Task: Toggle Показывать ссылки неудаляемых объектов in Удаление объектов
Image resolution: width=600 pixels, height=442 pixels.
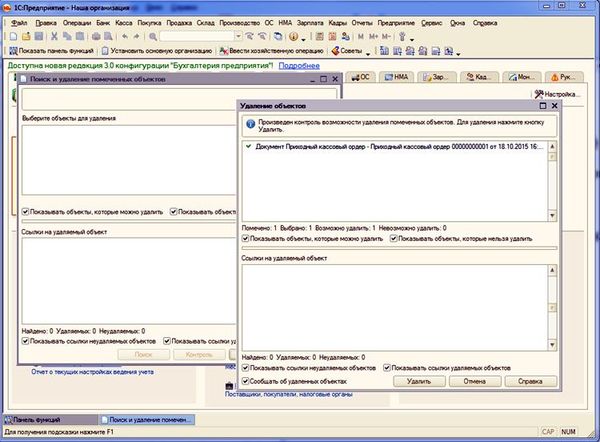Action: click(x=246, y=368)
